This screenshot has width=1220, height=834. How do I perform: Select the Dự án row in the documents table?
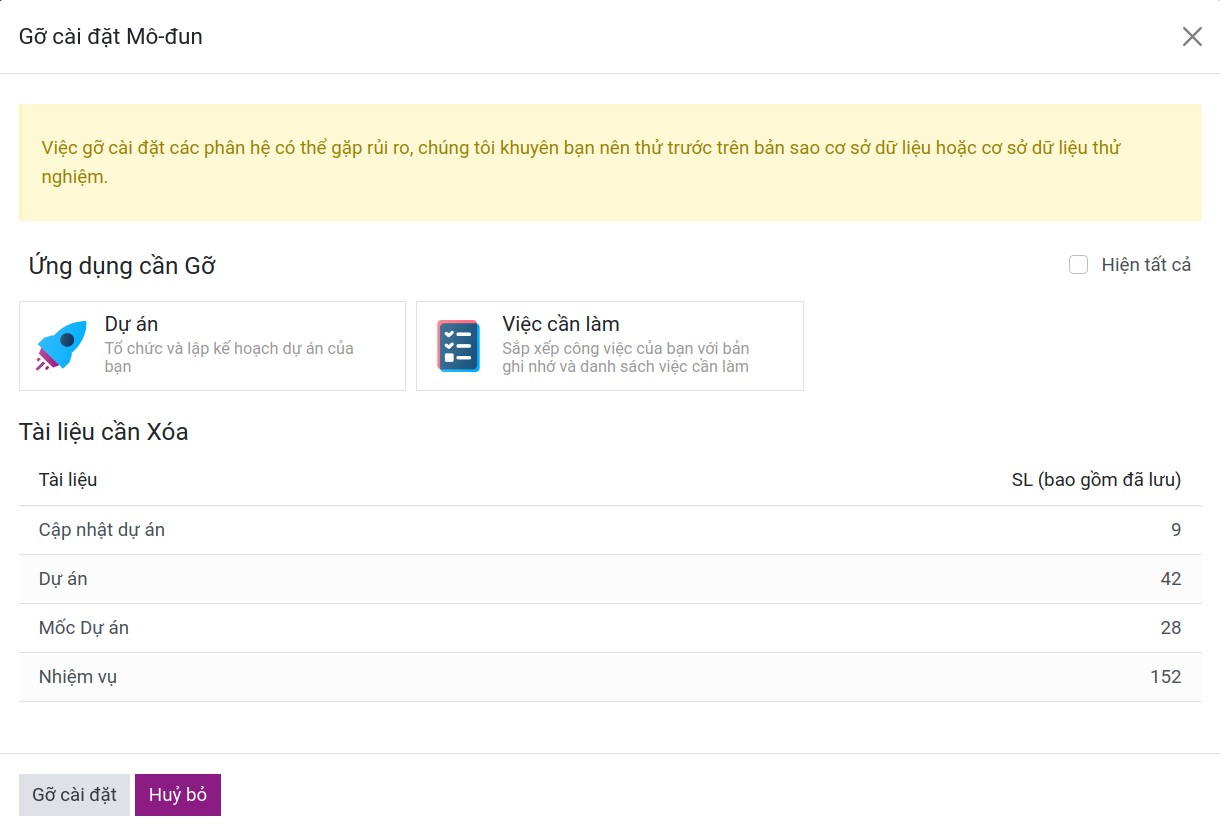click(610, 579)
